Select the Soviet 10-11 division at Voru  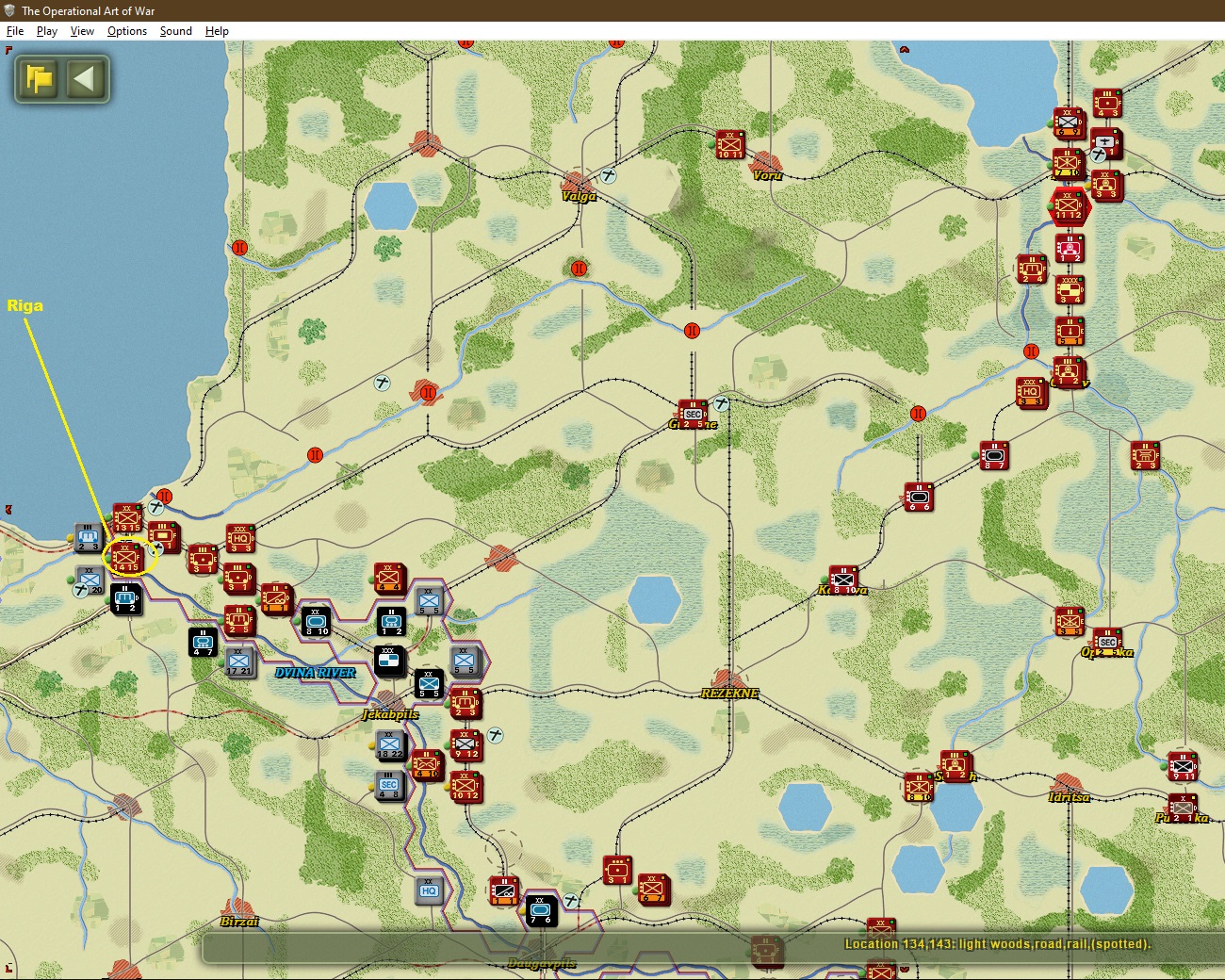click(x=730, y=145)
